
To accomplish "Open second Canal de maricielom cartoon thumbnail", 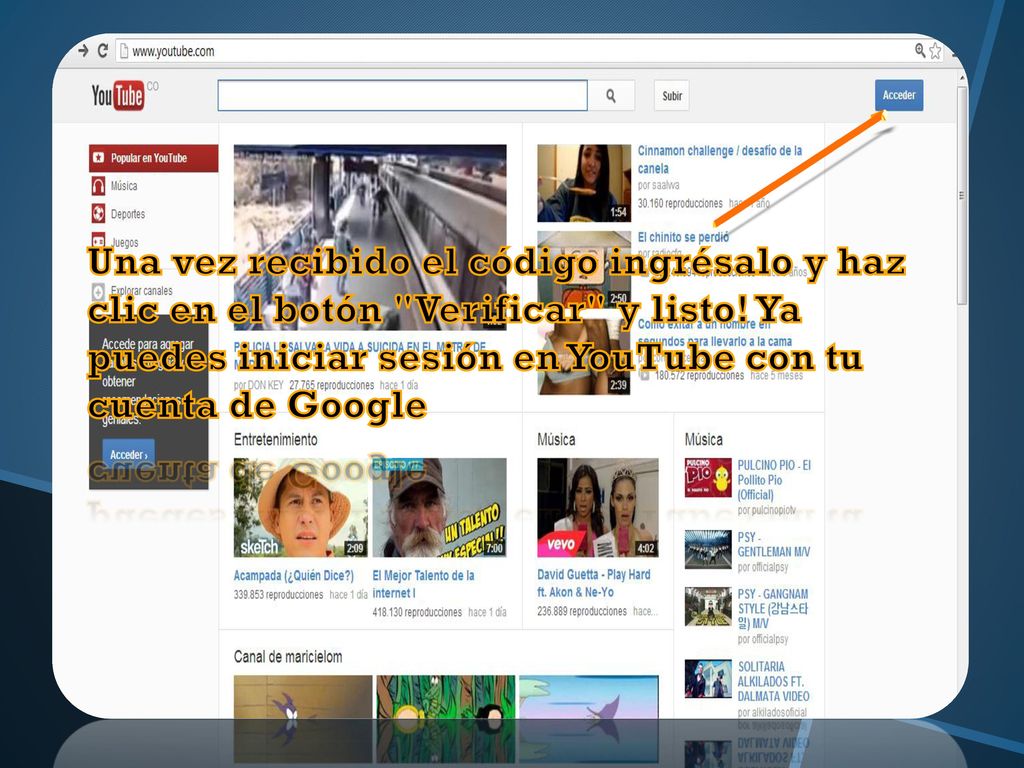I will 445,697.
